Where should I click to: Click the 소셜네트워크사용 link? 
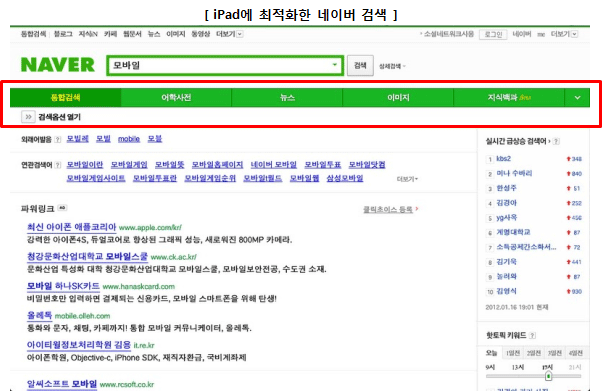point(448,34)
